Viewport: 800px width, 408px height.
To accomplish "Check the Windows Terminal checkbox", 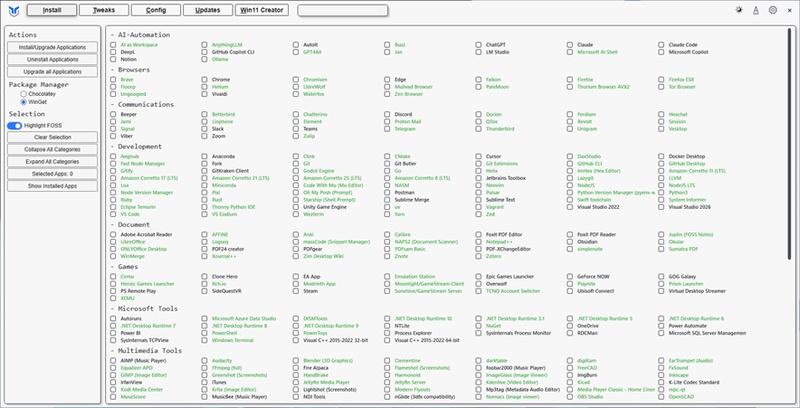I will pos(205,340).
